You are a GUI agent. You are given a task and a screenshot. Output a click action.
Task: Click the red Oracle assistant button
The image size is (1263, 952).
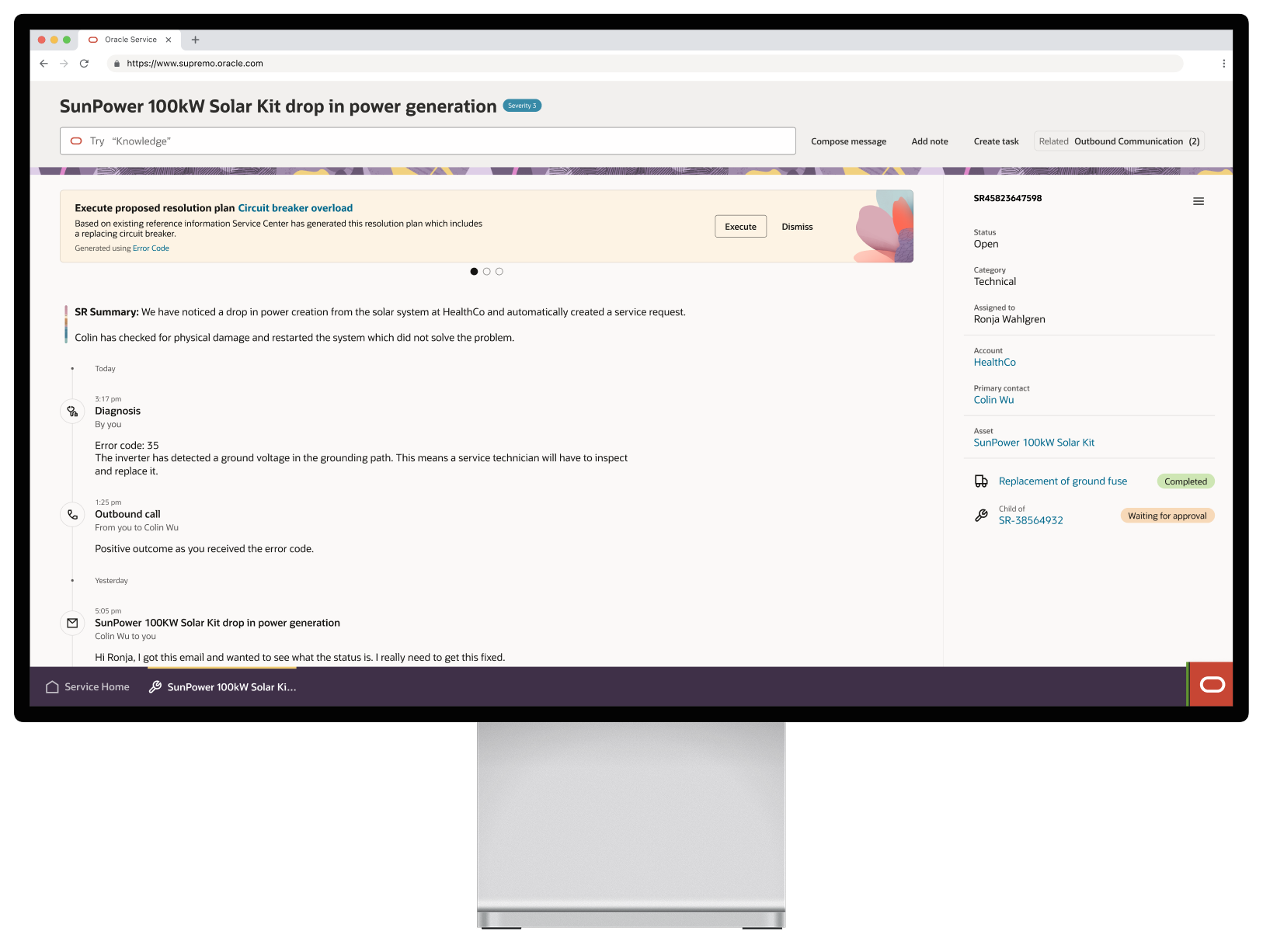point(1212,684)
